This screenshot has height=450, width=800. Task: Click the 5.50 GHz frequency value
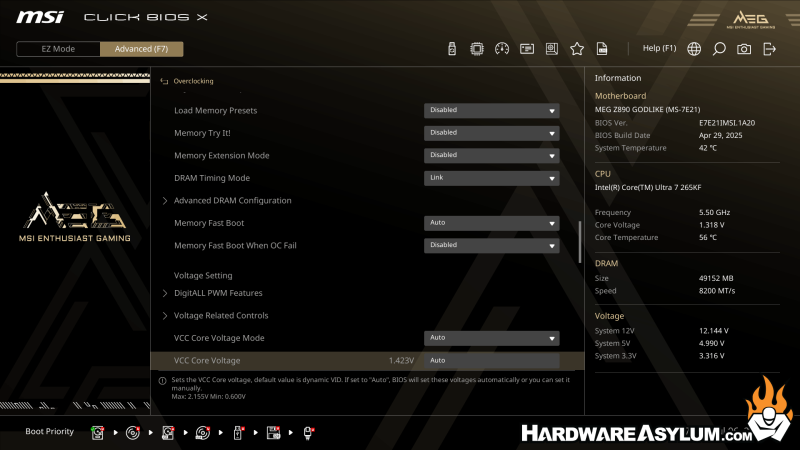(714, 212)
